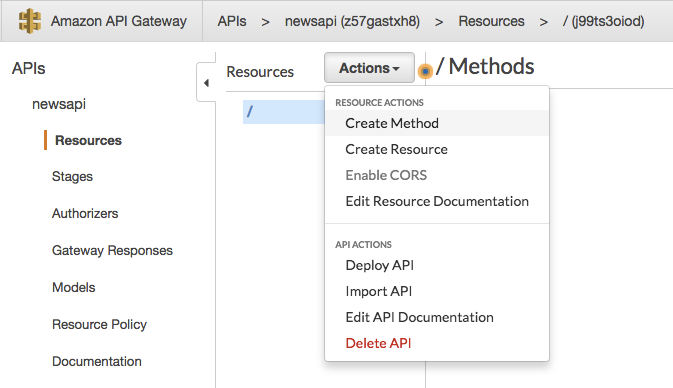Go to the Resources breadcrumb link
The width and height of the screenshot is (673, 388).
point(491,21)
